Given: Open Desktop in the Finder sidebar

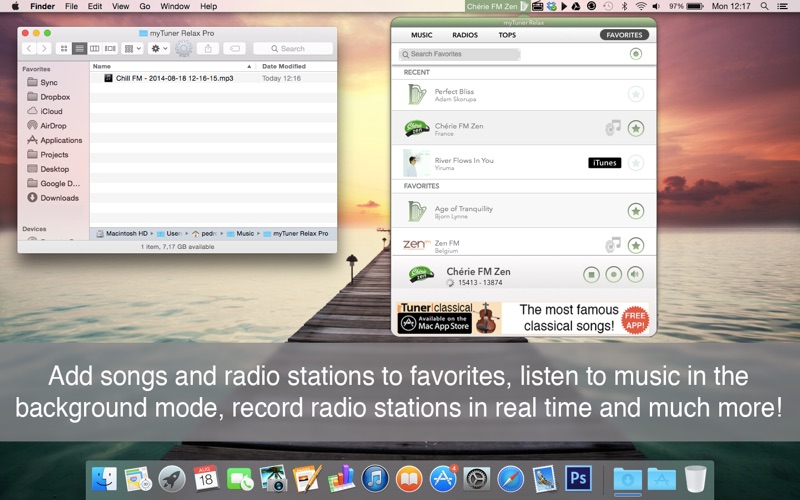Looking at the screenshot, I should click(48, 169).
